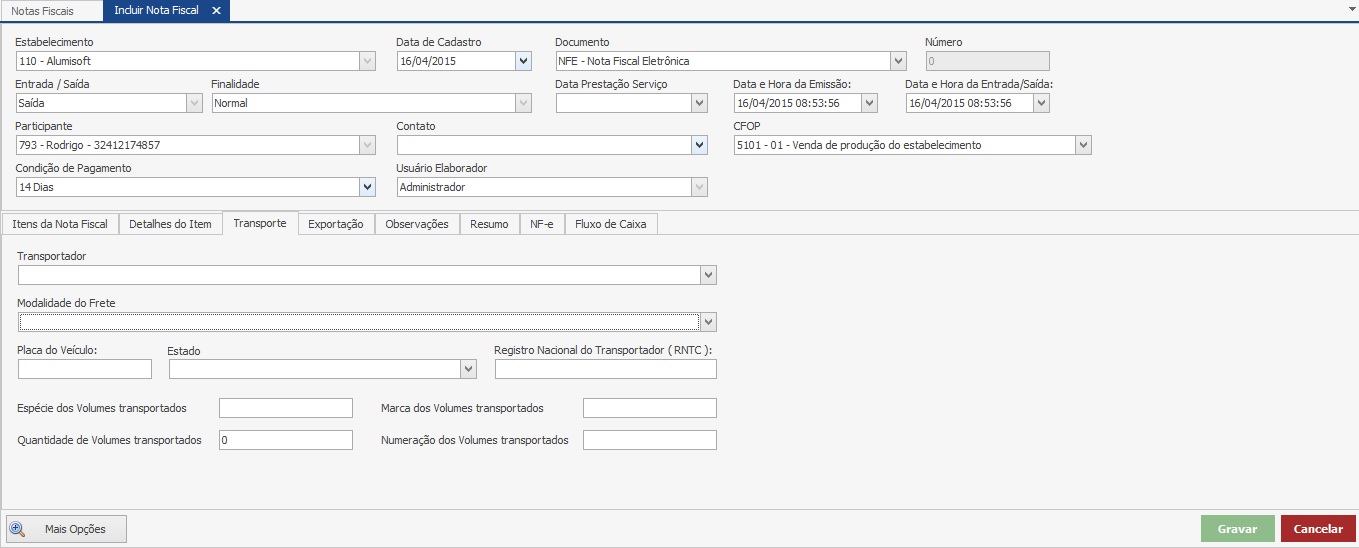Viewport: 1359px width, 548px height.
Task: Click the Gravar button
Action: coord(1237,529)
